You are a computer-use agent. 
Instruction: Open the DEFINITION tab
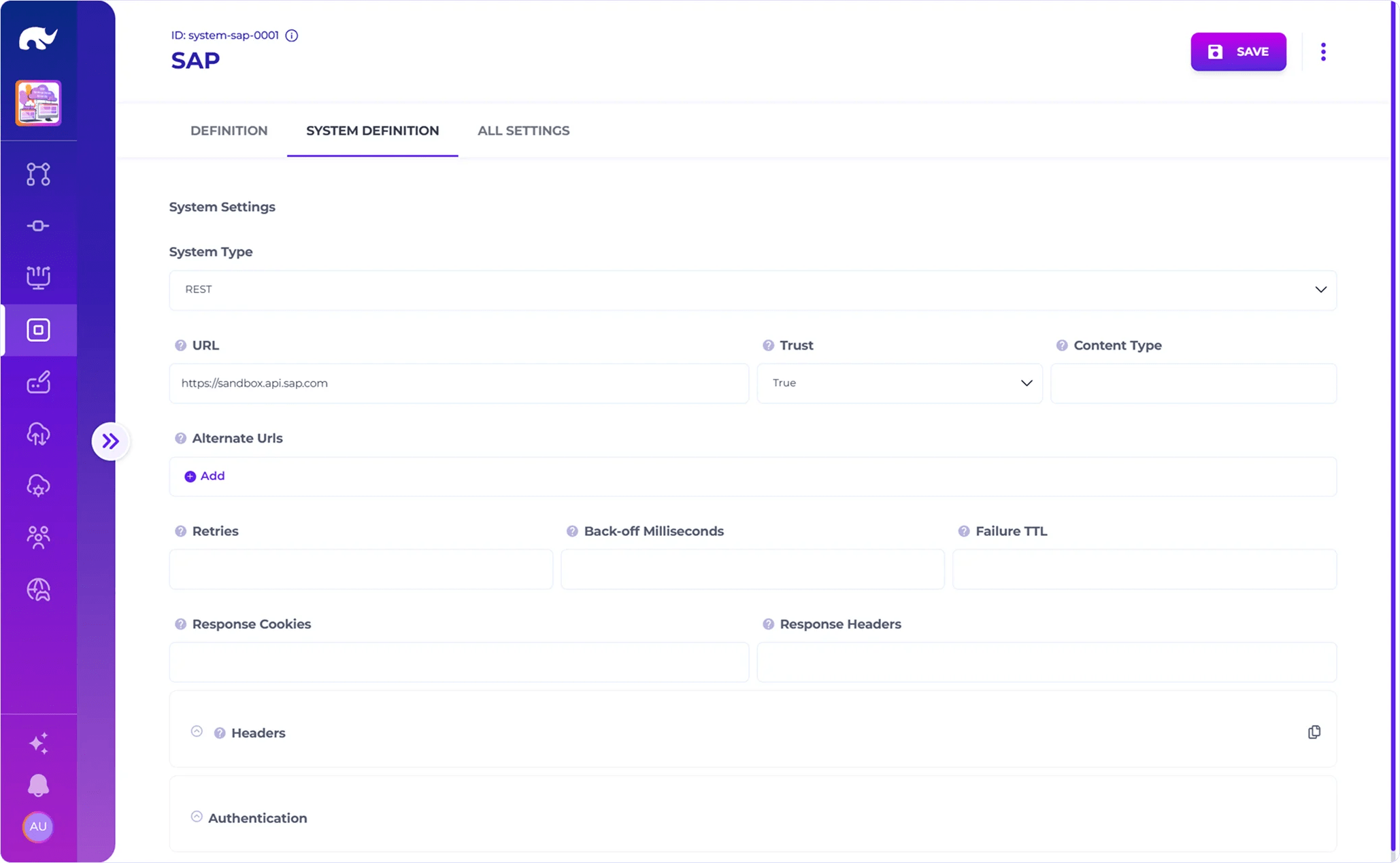(x=229, y=131)
